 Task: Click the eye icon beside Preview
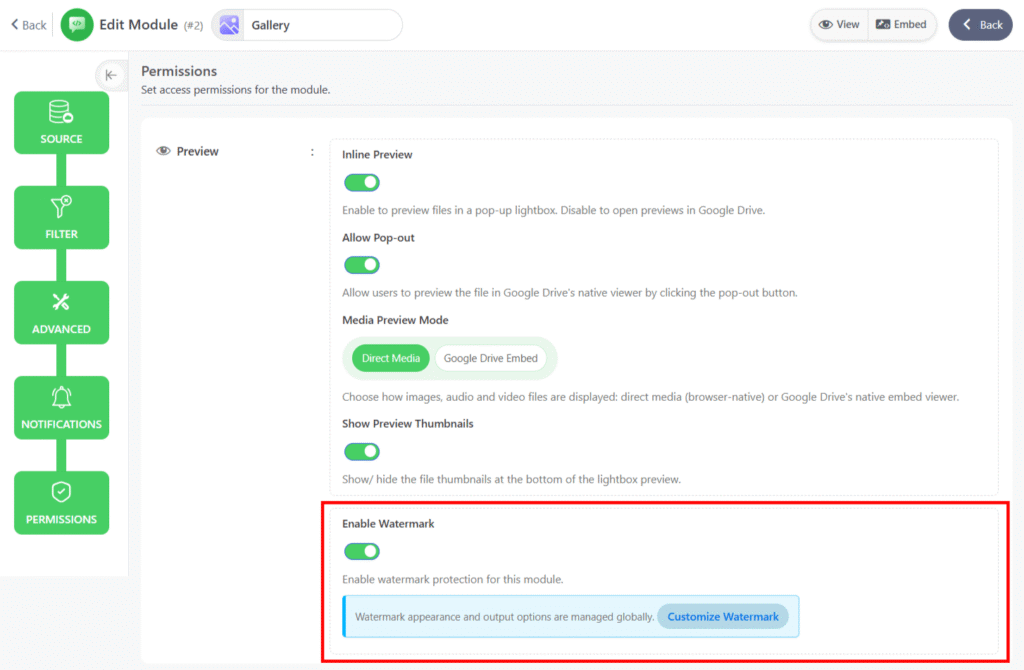click(x=163, y=152)
